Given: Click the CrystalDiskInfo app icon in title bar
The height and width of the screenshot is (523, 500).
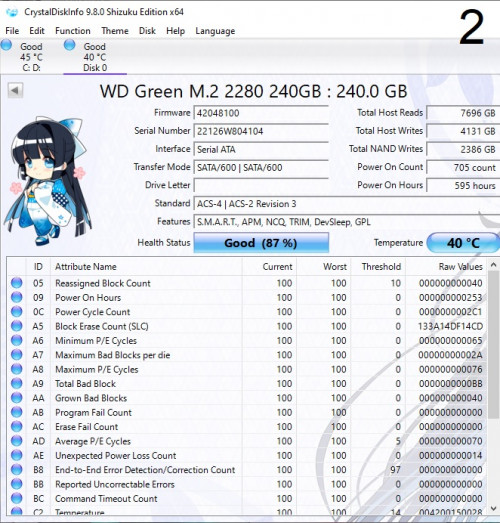Looking at the screenshot, I should click(x=12, y=12).
